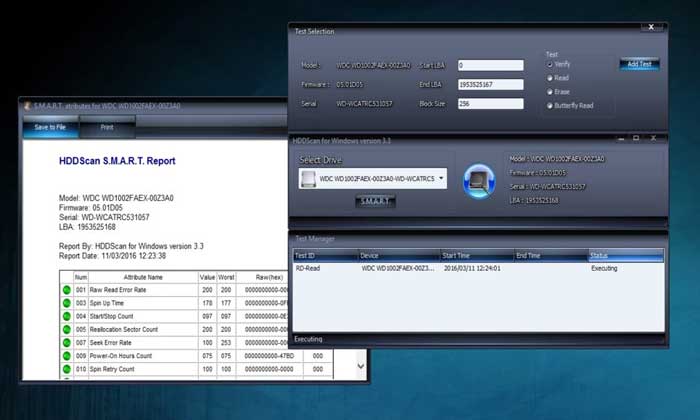Click the round blue test tasks icon

[476, 180]
